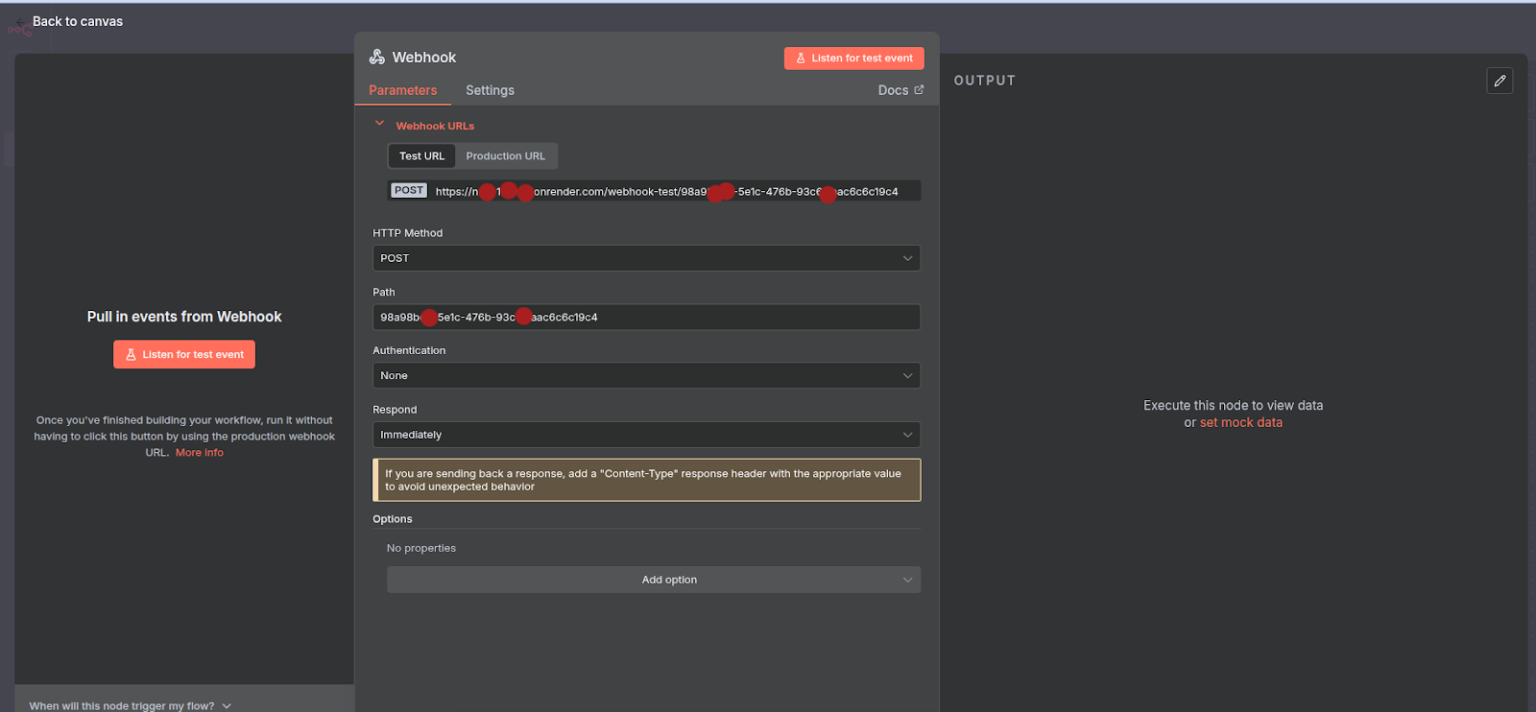Expand When will this node trigger my flow

pos(130,705)
